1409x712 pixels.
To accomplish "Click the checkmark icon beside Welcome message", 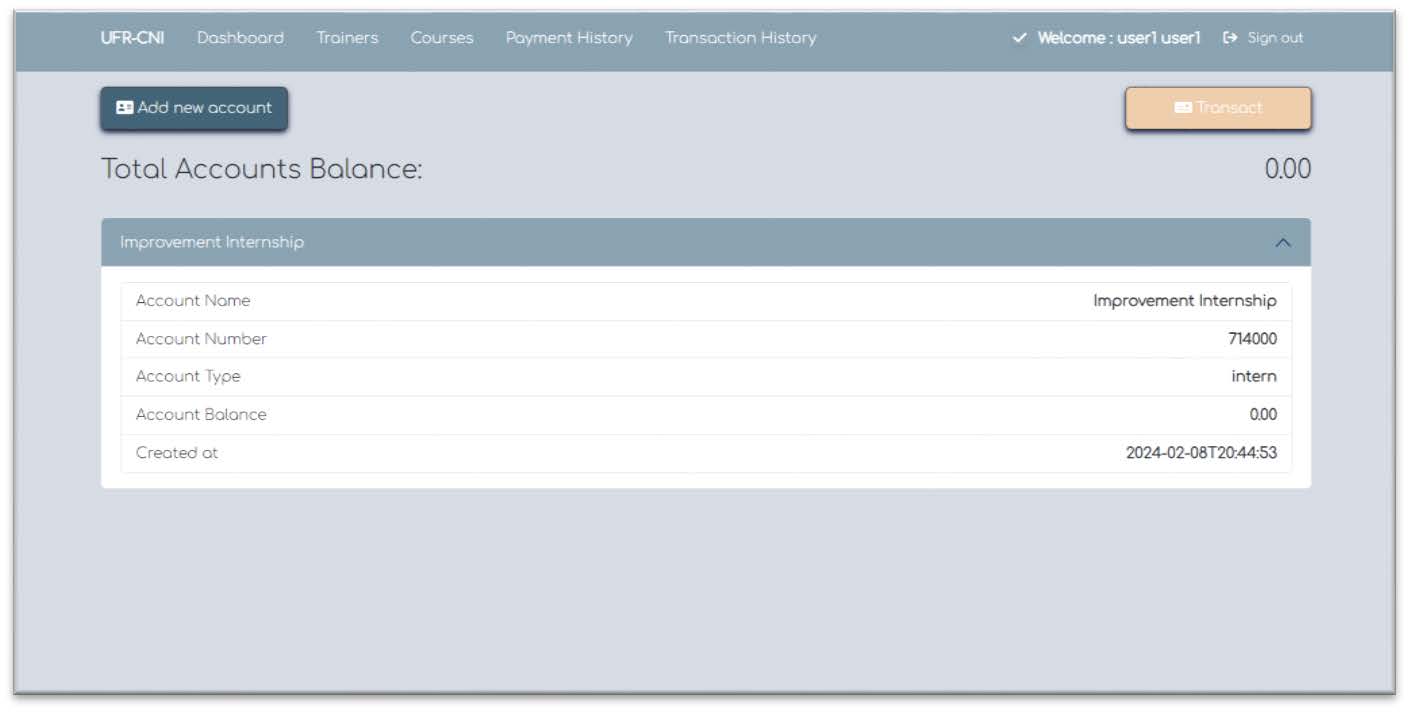I will [1018, 38].
